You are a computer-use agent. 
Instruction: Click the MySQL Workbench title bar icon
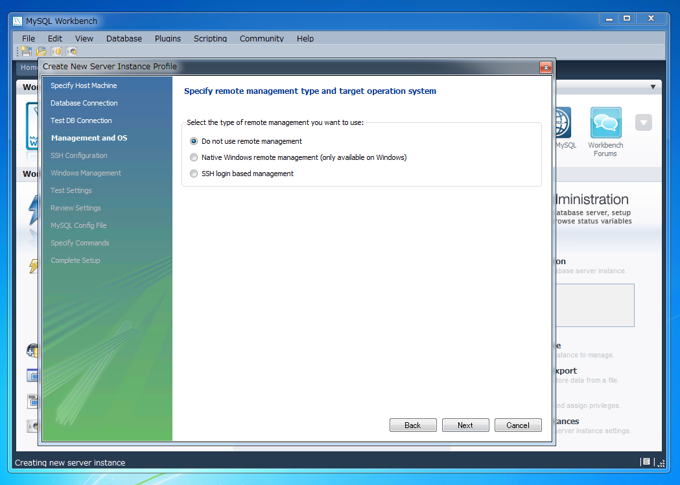tap(17, 21)
